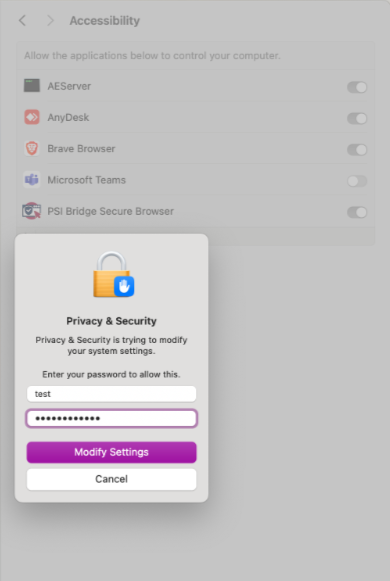Toggle the Brave Browser accessibility switch
390x581 pixels.
pyautogui.click(x=357, y=150)
